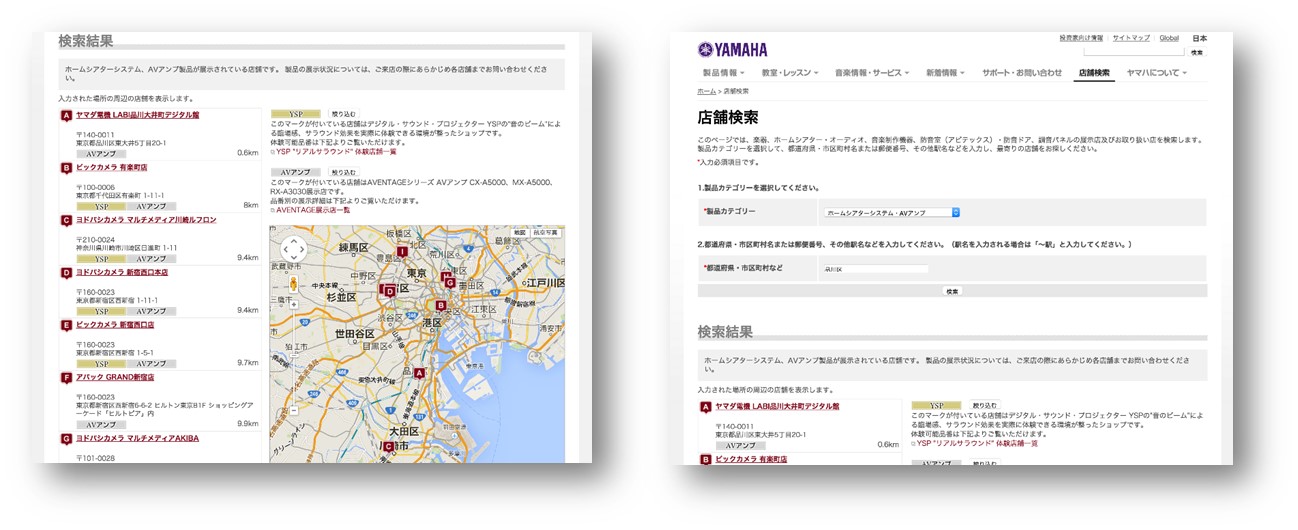Click the Yamaha logo
This screenshot has width=1298, height=530.
point(733,49)
